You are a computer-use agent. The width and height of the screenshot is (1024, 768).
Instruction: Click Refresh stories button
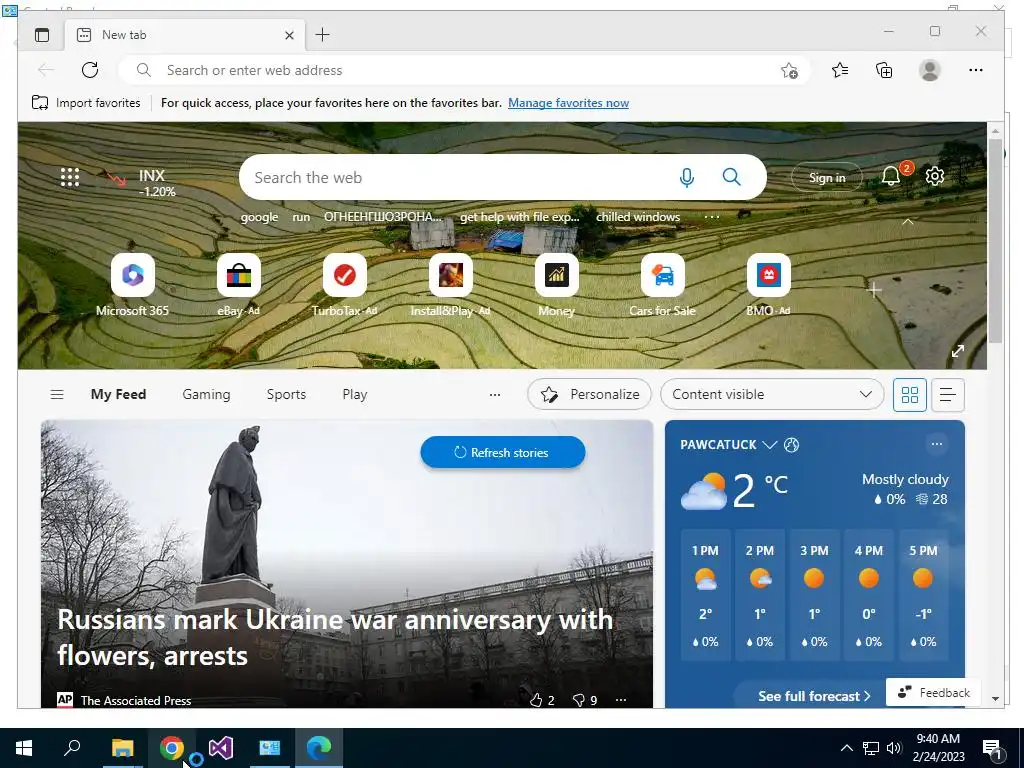click(503, 452)
